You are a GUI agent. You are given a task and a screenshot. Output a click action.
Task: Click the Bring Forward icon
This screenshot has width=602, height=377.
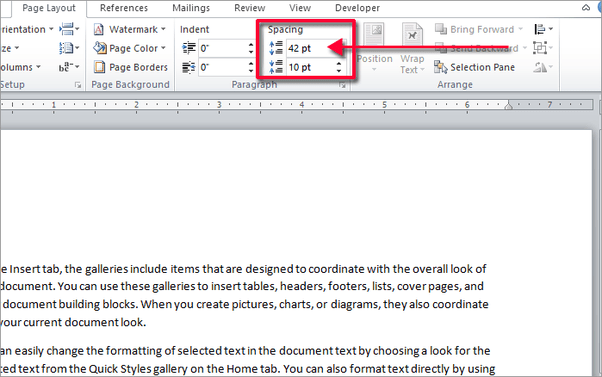pyautogui.click(x=441, y=29)
